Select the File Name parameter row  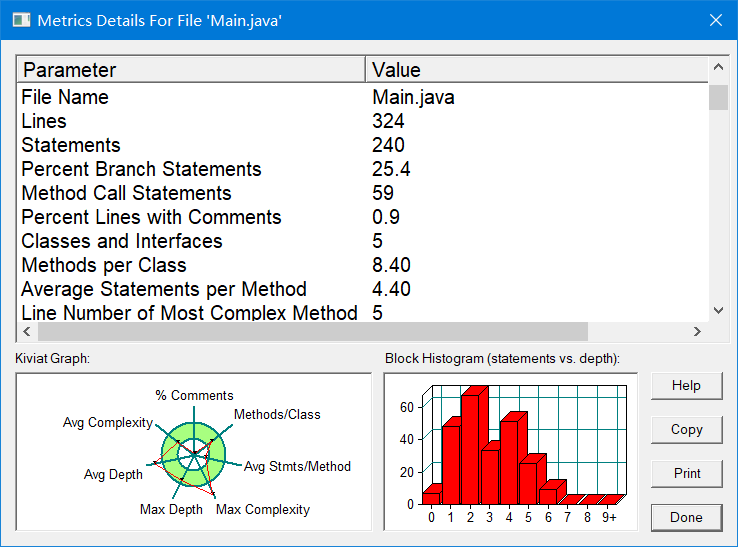click(x=362, y=97)
